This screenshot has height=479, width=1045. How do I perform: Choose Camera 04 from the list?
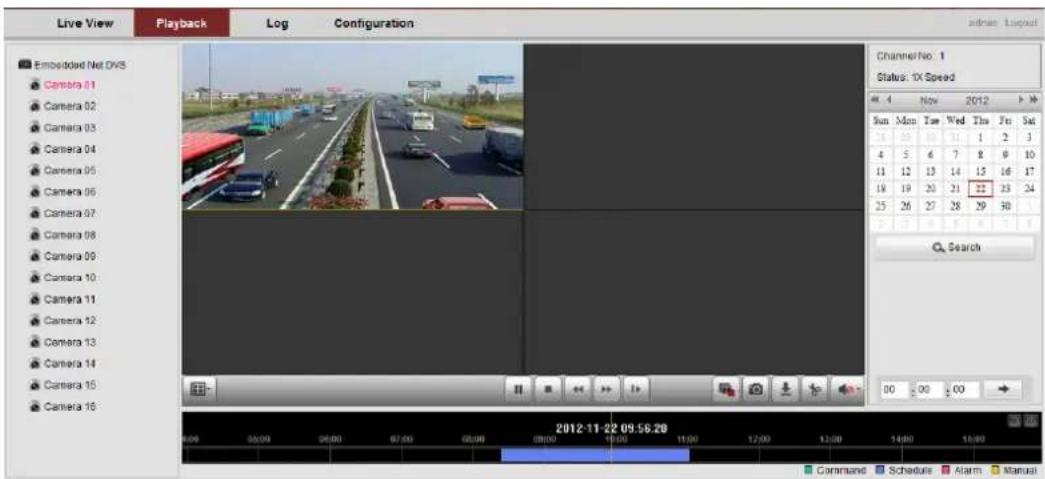click(64, 149)
